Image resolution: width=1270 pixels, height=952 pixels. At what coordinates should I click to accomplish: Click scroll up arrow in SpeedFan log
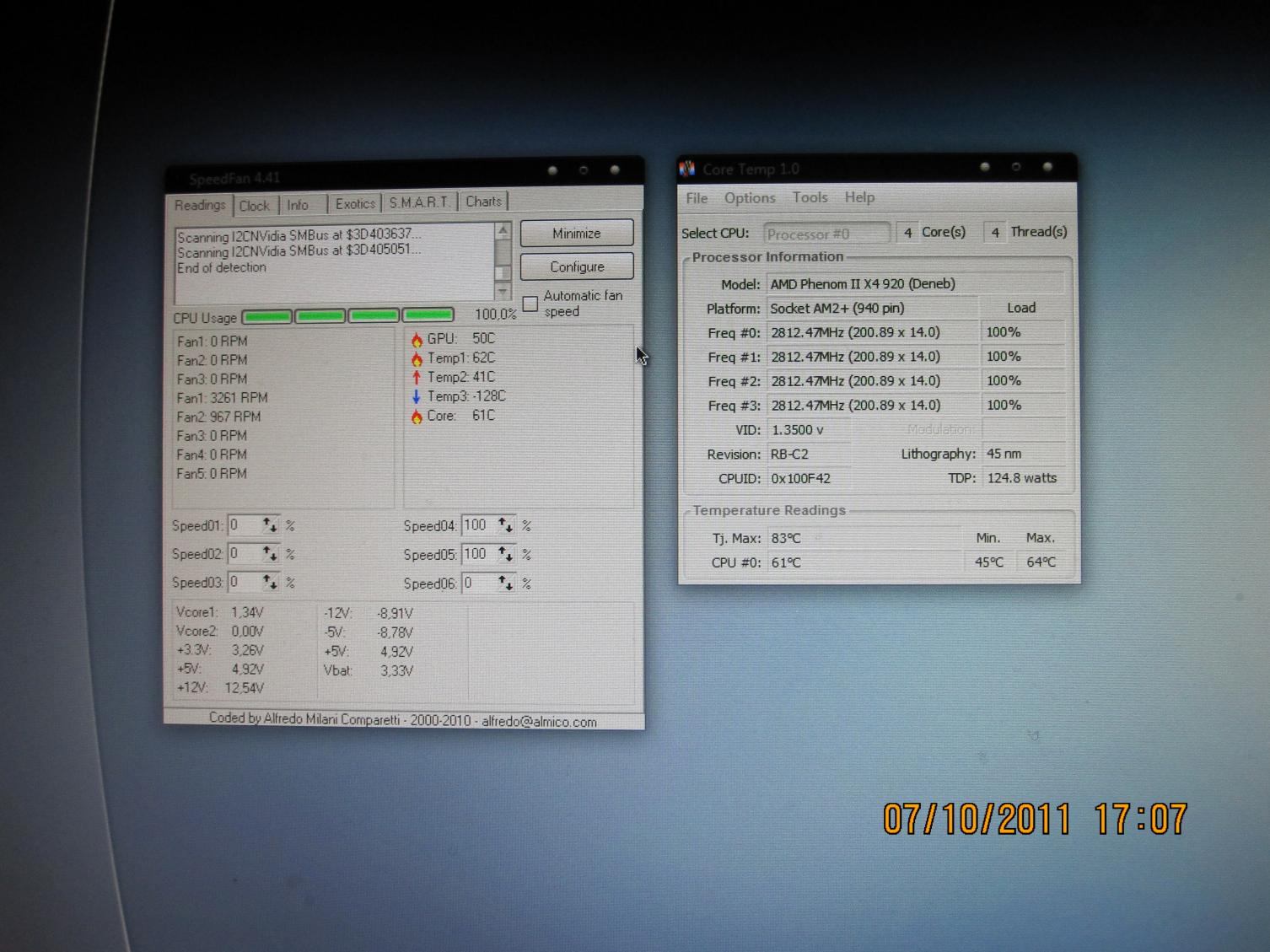[503, 230]
